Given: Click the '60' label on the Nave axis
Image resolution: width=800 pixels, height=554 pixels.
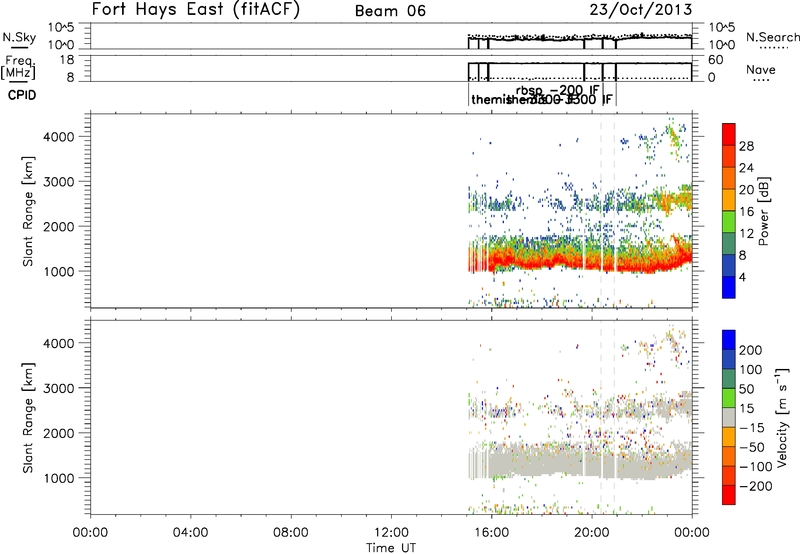Looking at the screenshot, I should [715, 60].
